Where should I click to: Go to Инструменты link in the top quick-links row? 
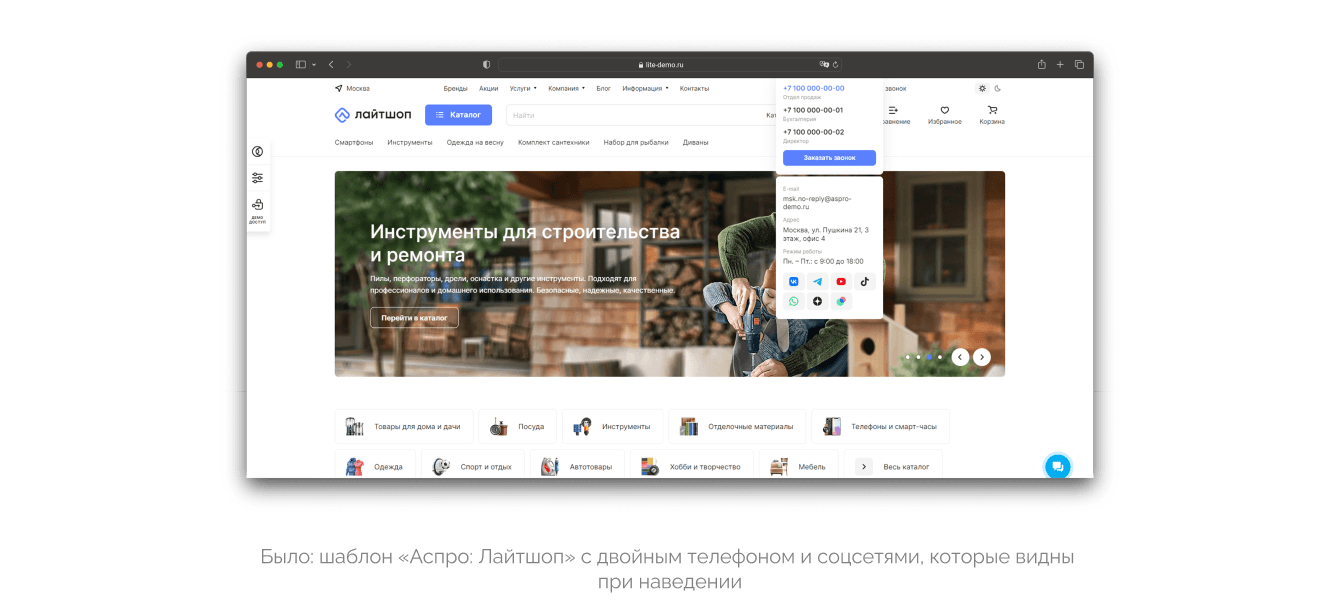tap(410, 142)
